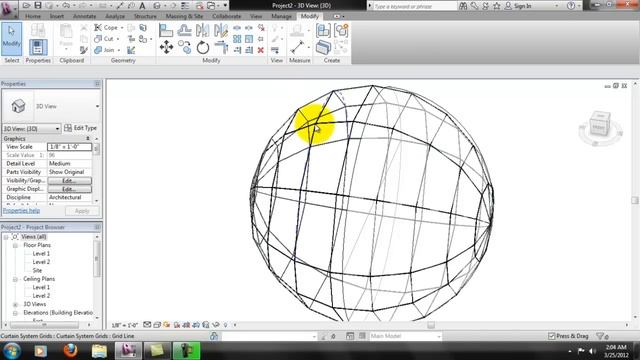This screenshot has height=360, width=640.
Task: Select Site under Floor Plans
Action: (37, 270)
